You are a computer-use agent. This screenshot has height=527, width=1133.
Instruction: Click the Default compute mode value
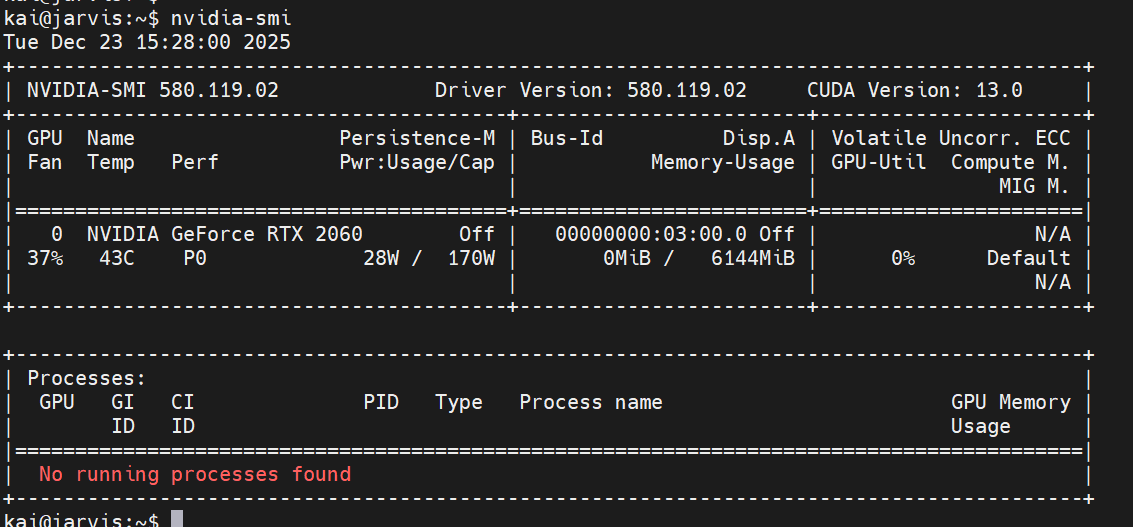coord(1028,258)
